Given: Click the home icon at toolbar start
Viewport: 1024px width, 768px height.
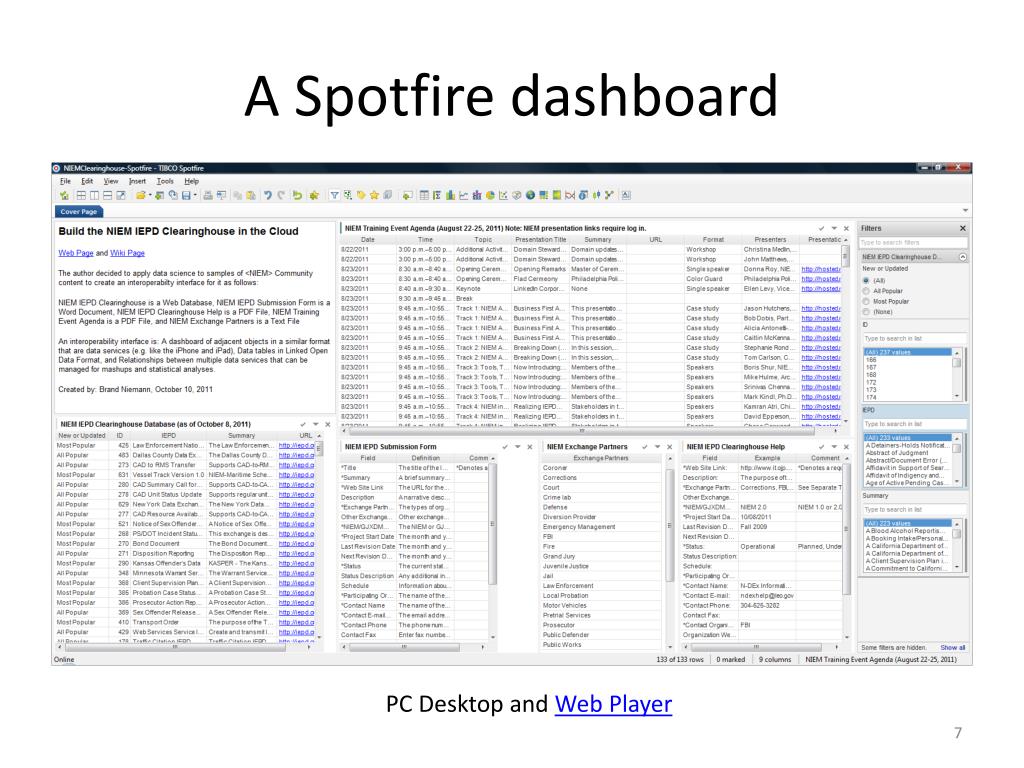Looking at the screenshot, I should point(63,195).
